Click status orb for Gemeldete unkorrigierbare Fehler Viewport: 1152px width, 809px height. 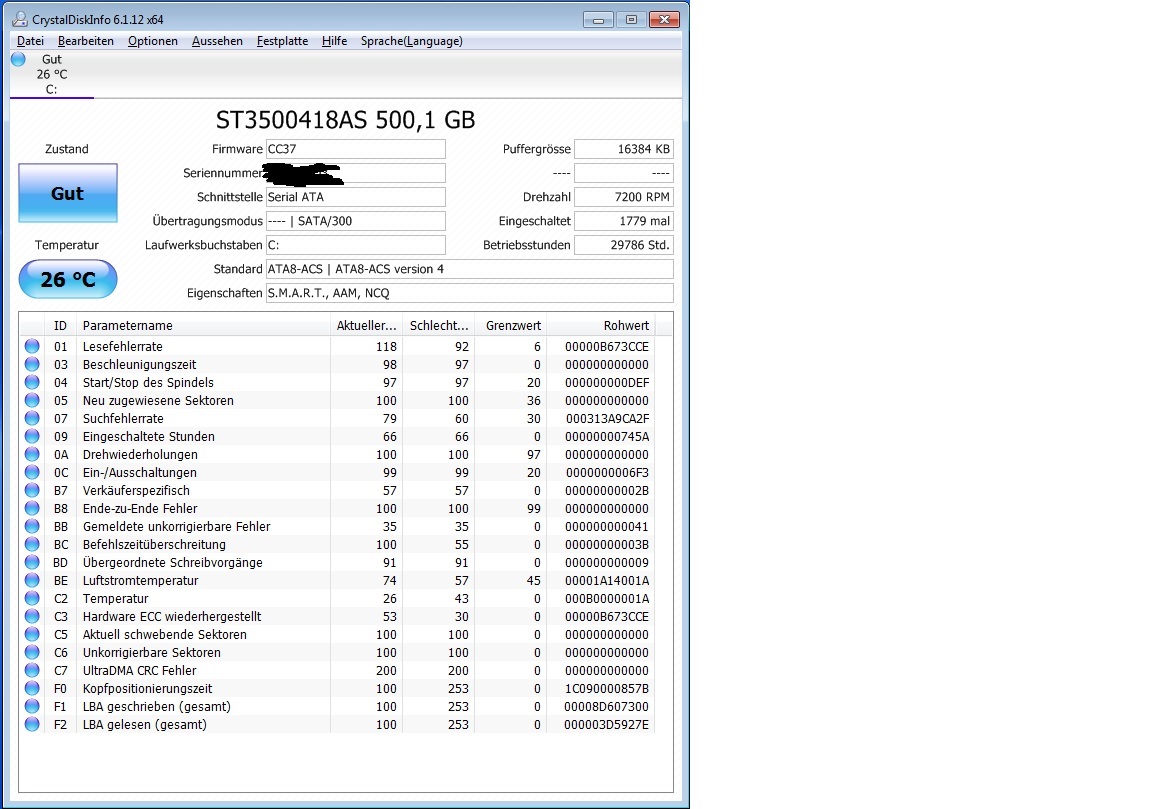[32, 526]
